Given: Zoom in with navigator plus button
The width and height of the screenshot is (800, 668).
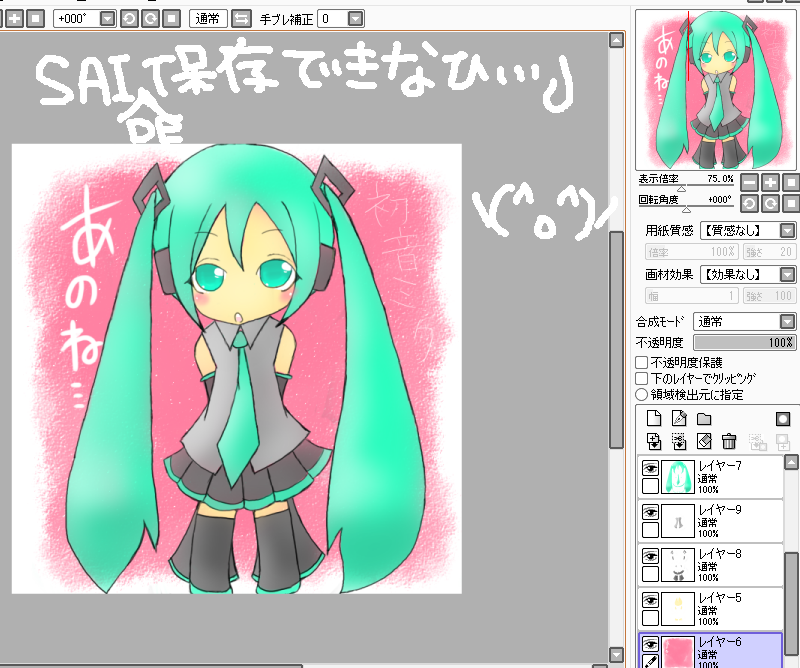Looking at the screenshot, I should click(770, 182).
